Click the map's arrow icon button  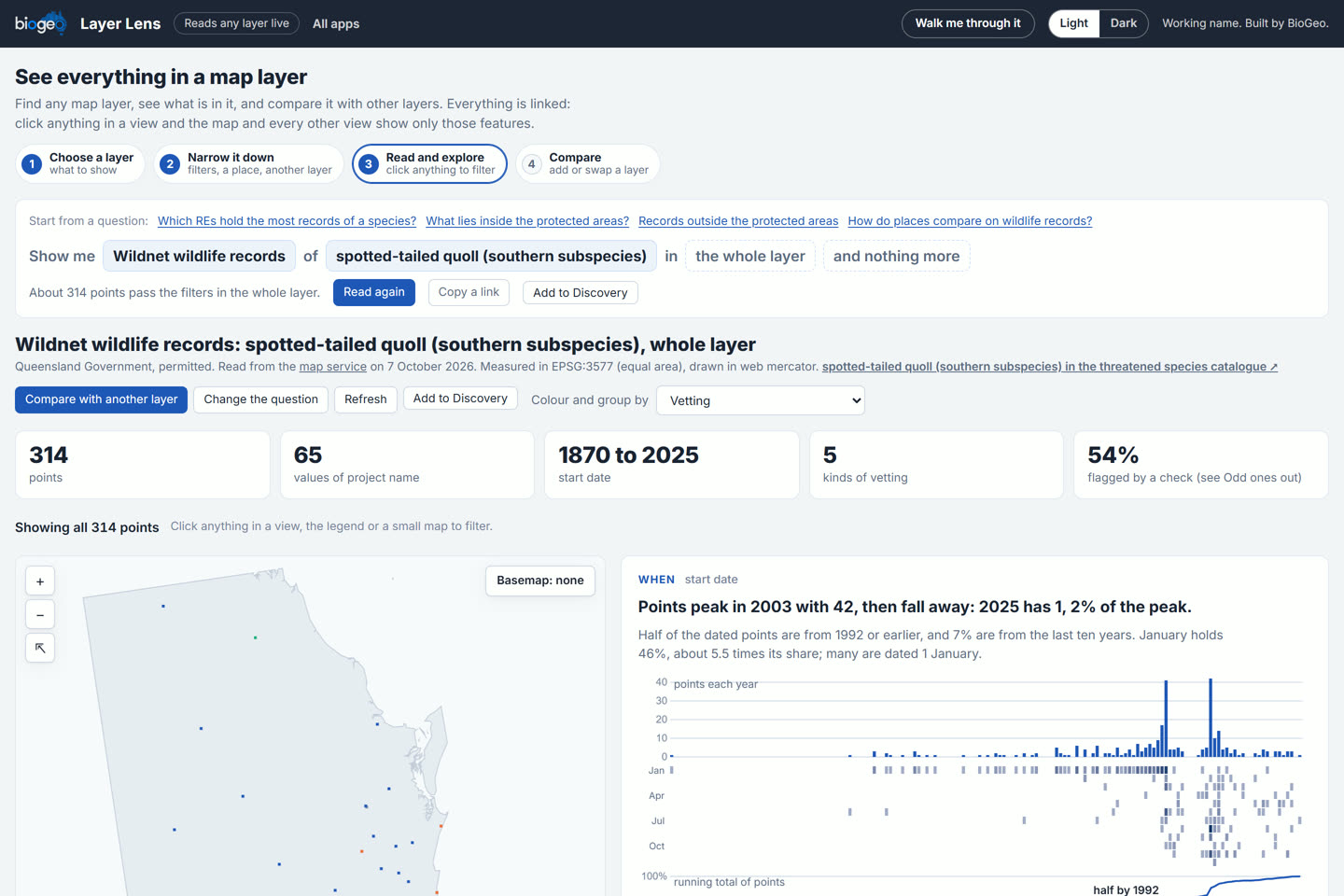40,648
